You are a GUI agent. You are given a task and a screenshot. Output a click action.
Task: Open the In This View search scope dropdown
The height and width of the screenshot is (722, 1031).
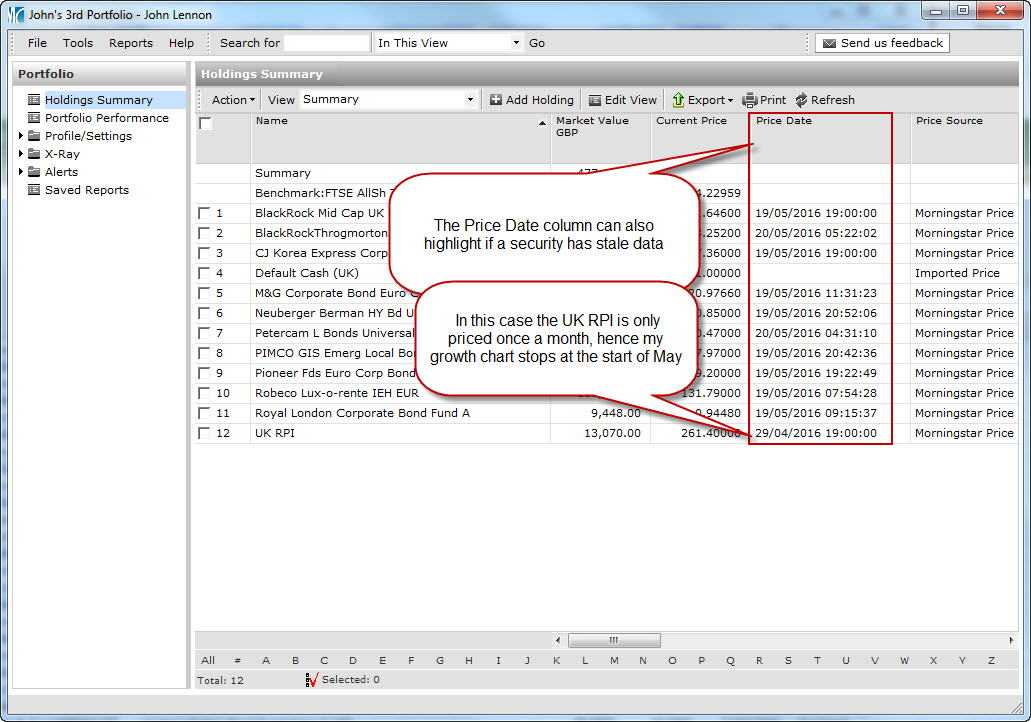(x=516, y=43)
